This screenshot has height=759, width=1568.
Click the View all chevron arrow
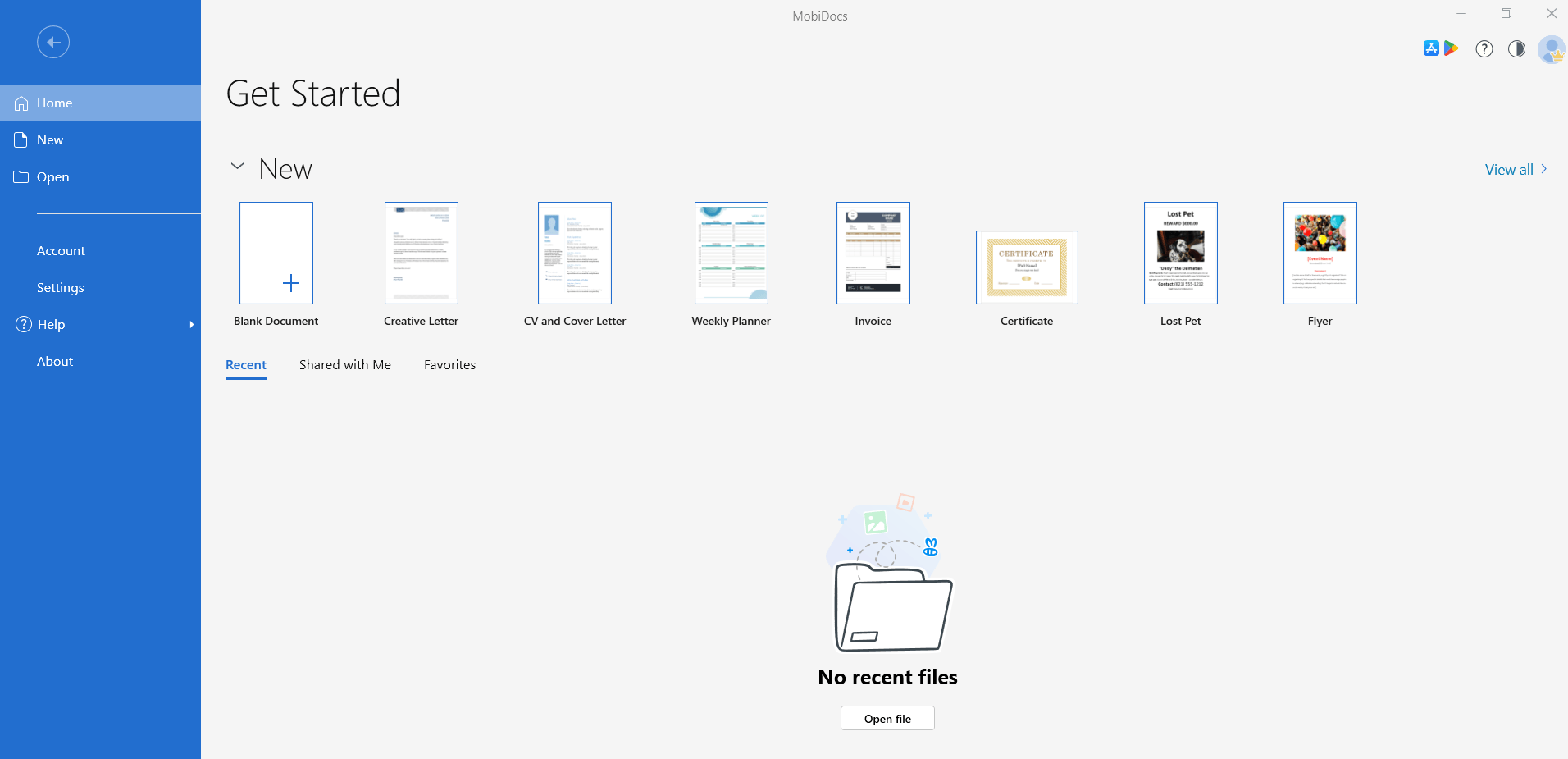point(1543,169)
